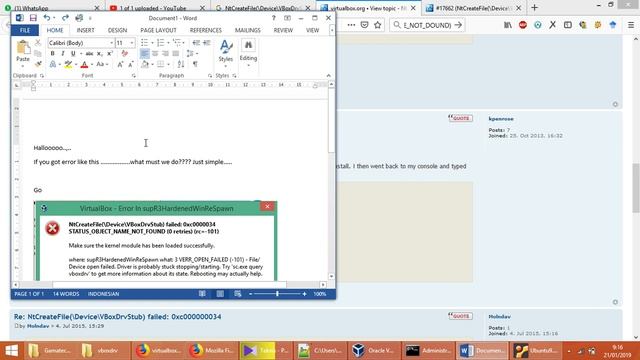Switch to the REVIEW tab
Screen dimensions: 640x360
point(283,30)
